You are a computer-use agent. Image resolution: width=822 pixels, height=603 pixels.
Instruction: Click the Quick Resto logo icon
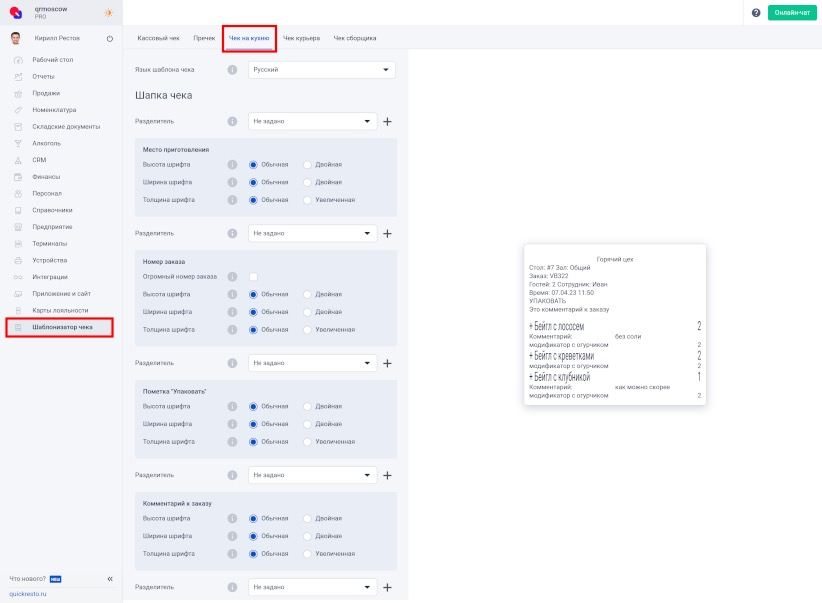point(16,12)
